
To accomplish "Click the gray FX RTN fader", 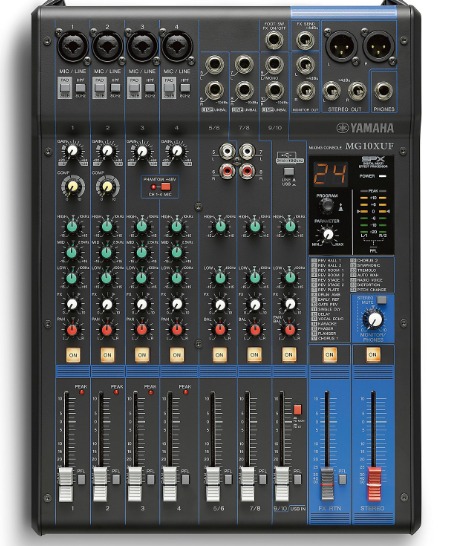I will click(x=327, y=484).
